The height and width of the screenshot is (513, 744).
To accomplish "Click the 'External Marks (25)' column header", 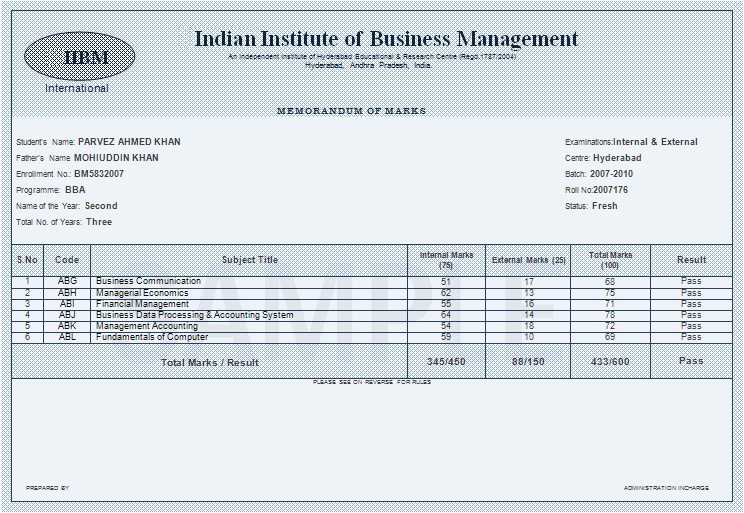I will tap(529, 260).
